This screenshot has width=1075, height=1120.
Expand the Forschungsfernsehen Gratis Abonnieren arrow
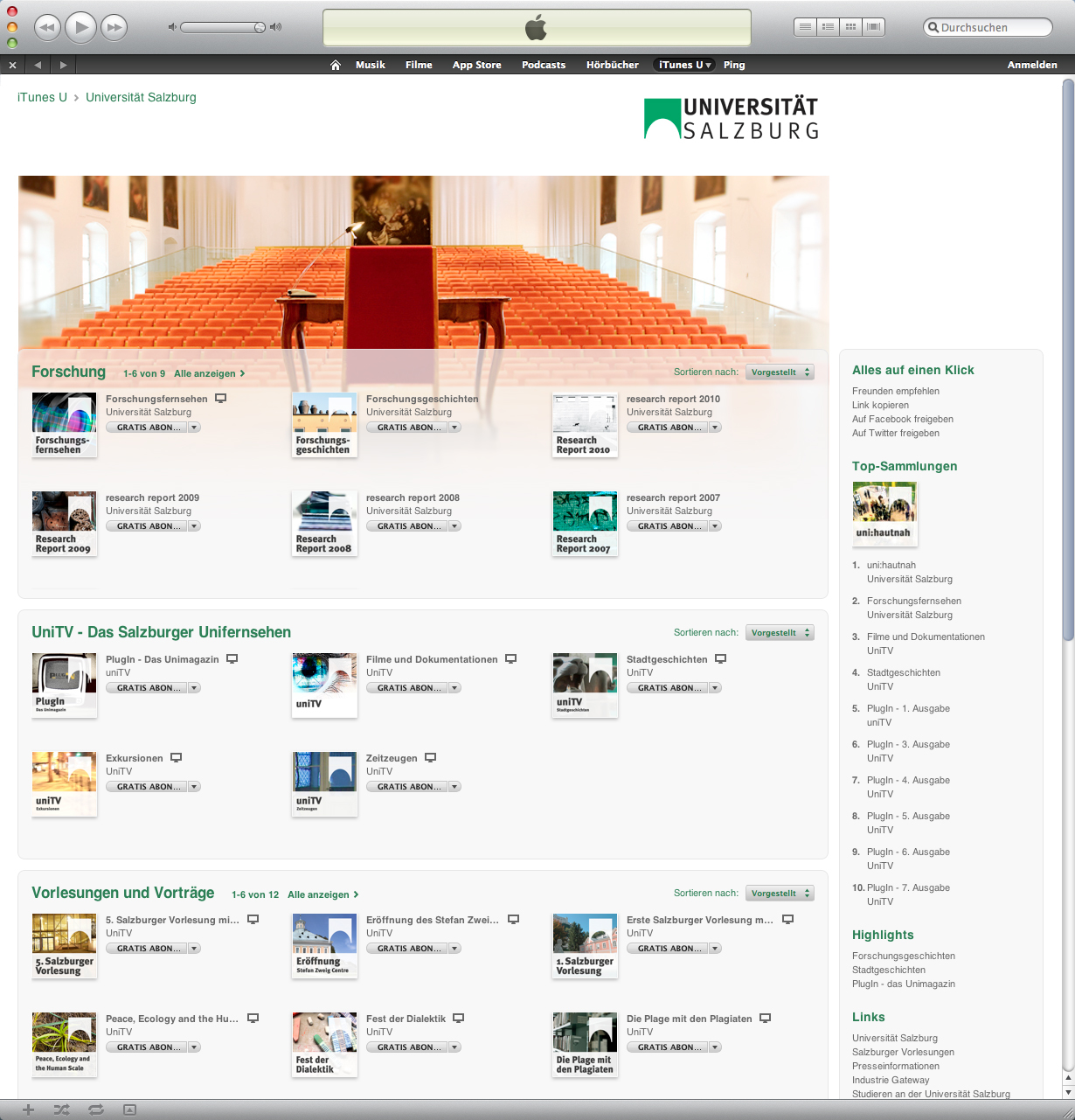[x=194, y=428]
